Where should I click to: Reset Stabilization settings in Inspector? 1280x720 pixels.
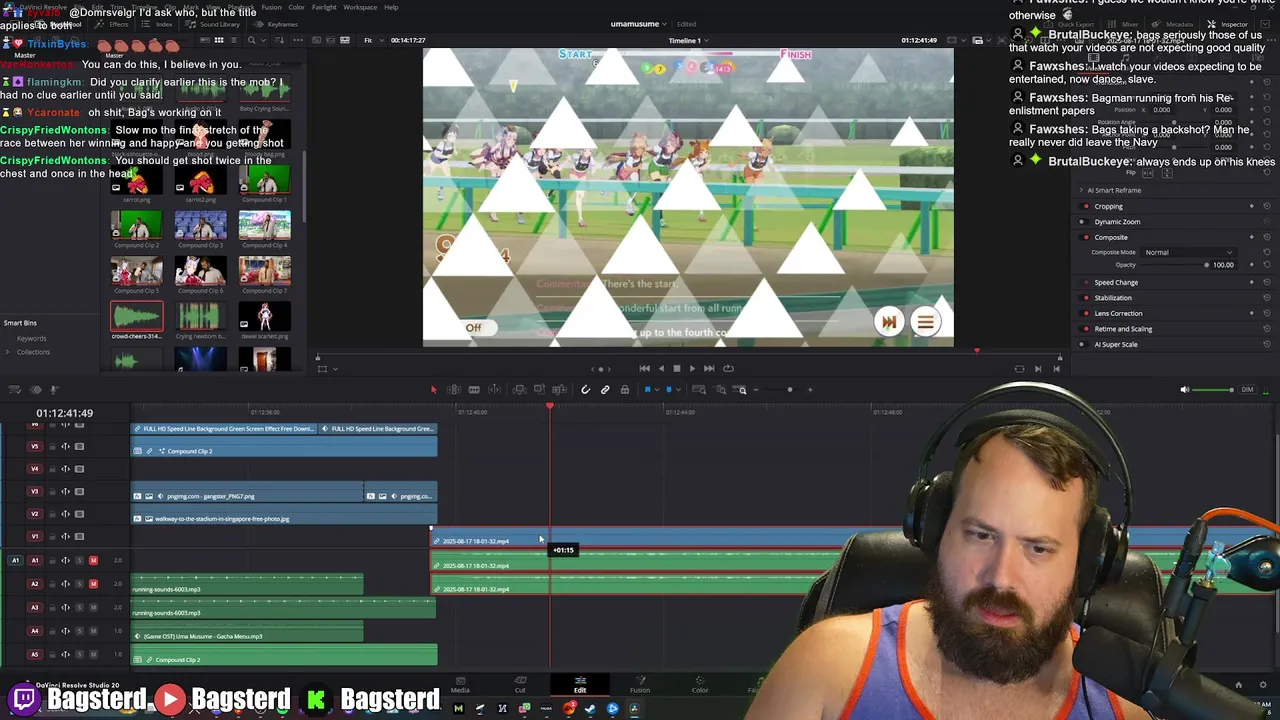(x=1267, y=298)
